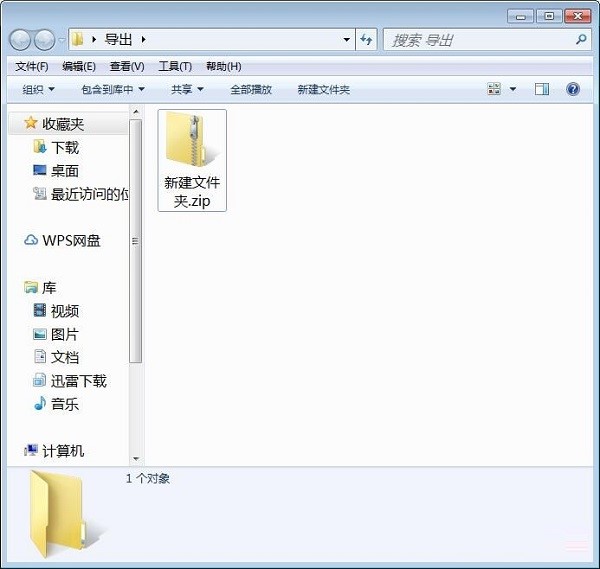Click the 新建文件夹.zip file name label
600x569 pixels.
(192, 192)
